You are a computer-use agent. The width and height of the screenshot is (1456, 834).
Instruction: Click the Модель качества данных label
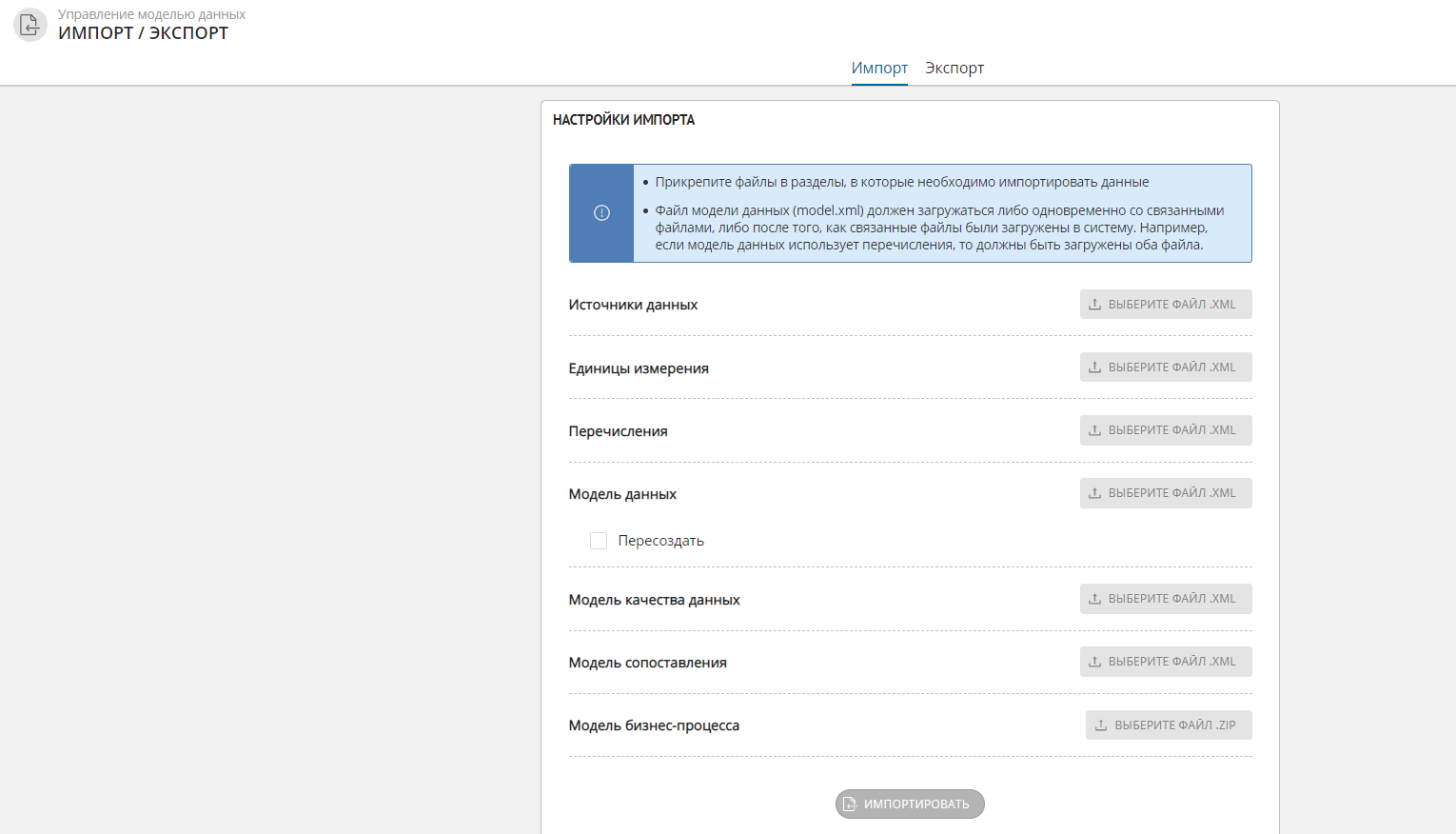point(654,600)
